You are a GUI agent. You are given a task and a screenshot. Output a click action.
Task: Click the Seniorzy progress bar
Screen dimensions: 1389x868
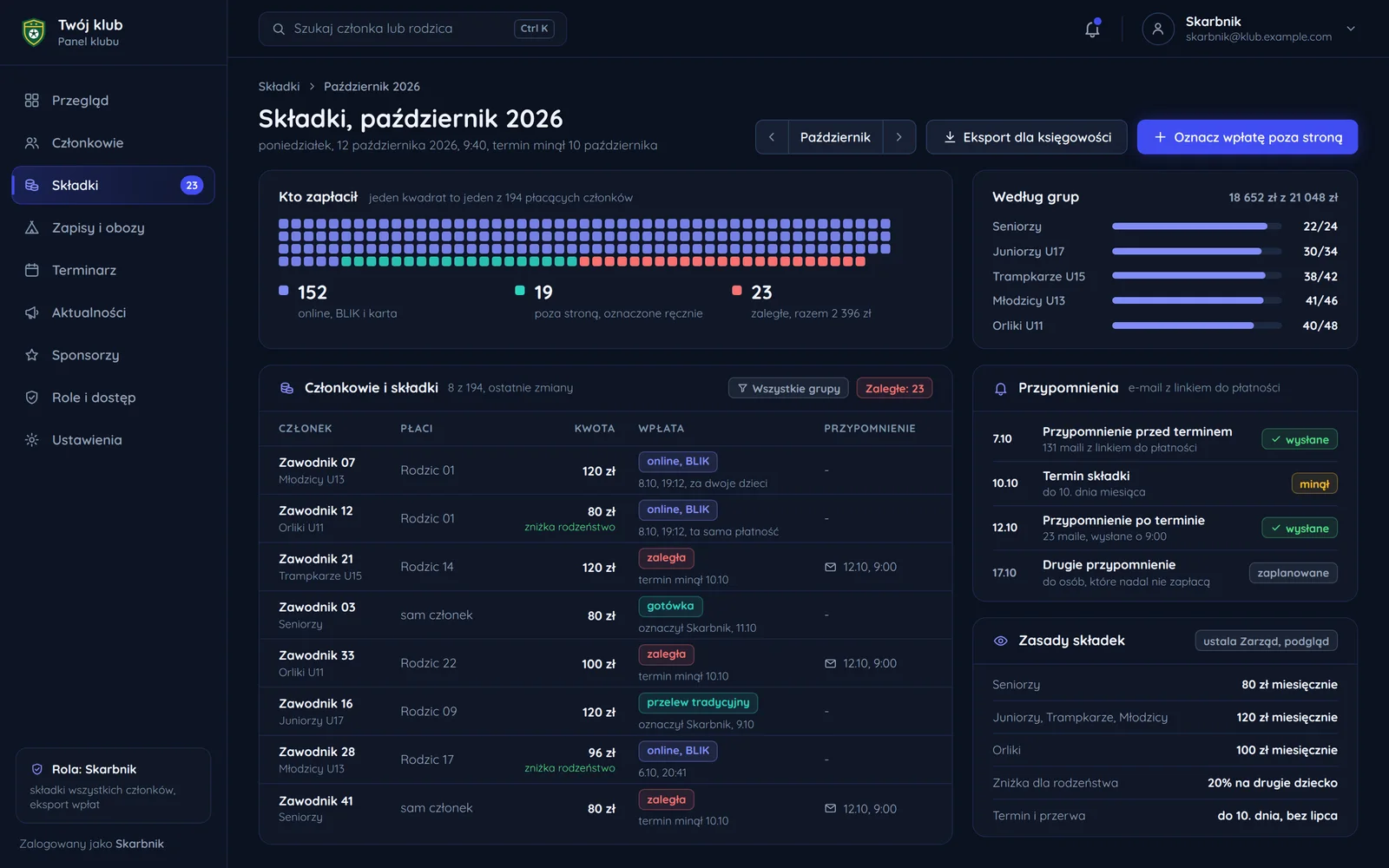pos(1196,227)
